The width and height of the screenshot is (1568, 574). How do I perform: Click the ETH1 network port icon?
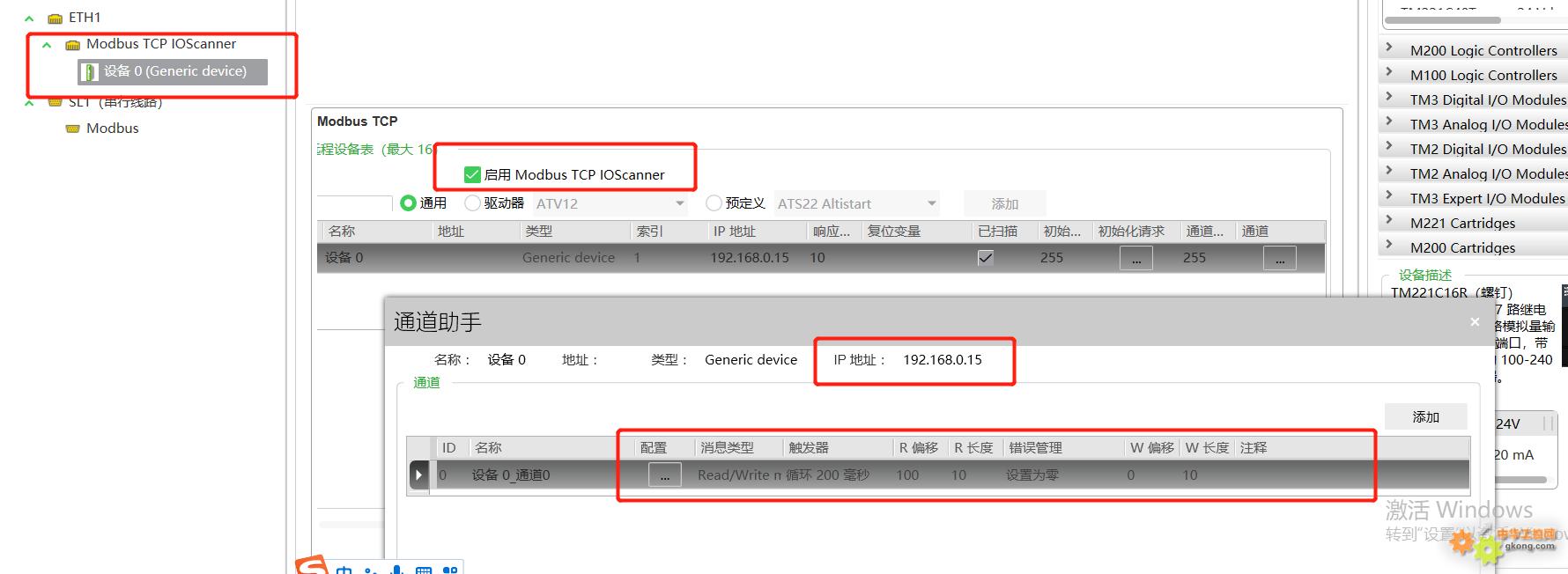(x=55, y=18)
